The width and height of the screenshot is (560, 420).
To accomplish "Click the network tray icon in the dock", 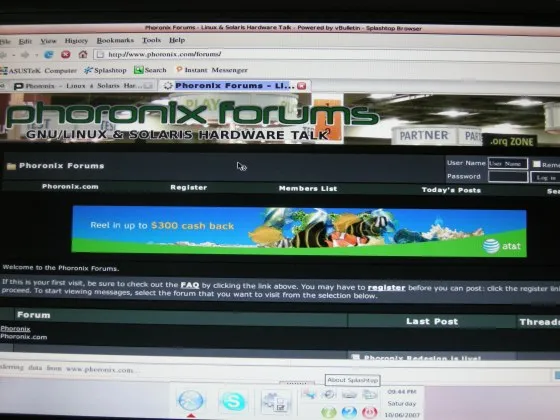I will (309, 394).
